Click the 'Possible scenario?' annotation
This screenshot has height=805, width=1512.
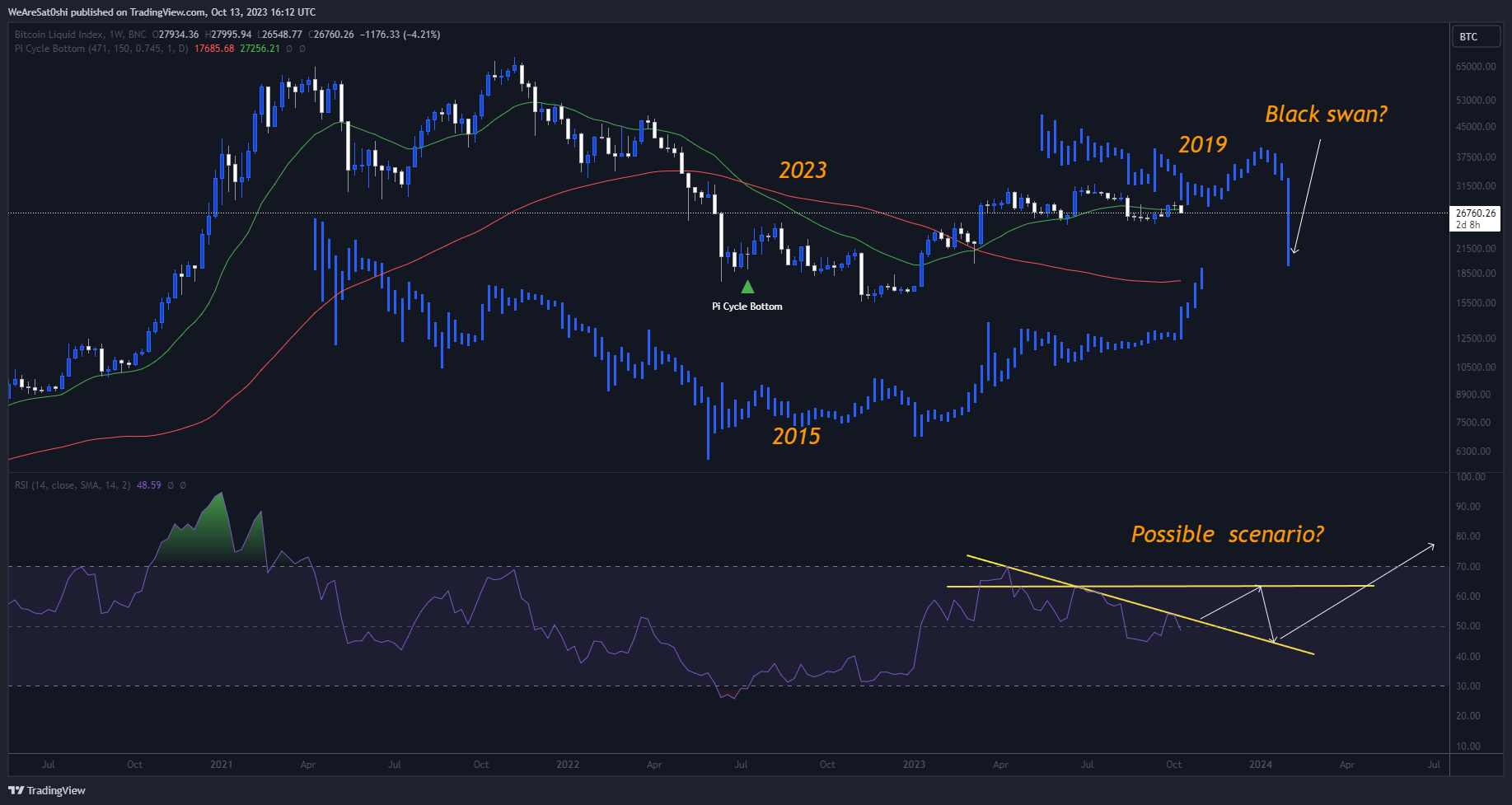click(1228, 535)
